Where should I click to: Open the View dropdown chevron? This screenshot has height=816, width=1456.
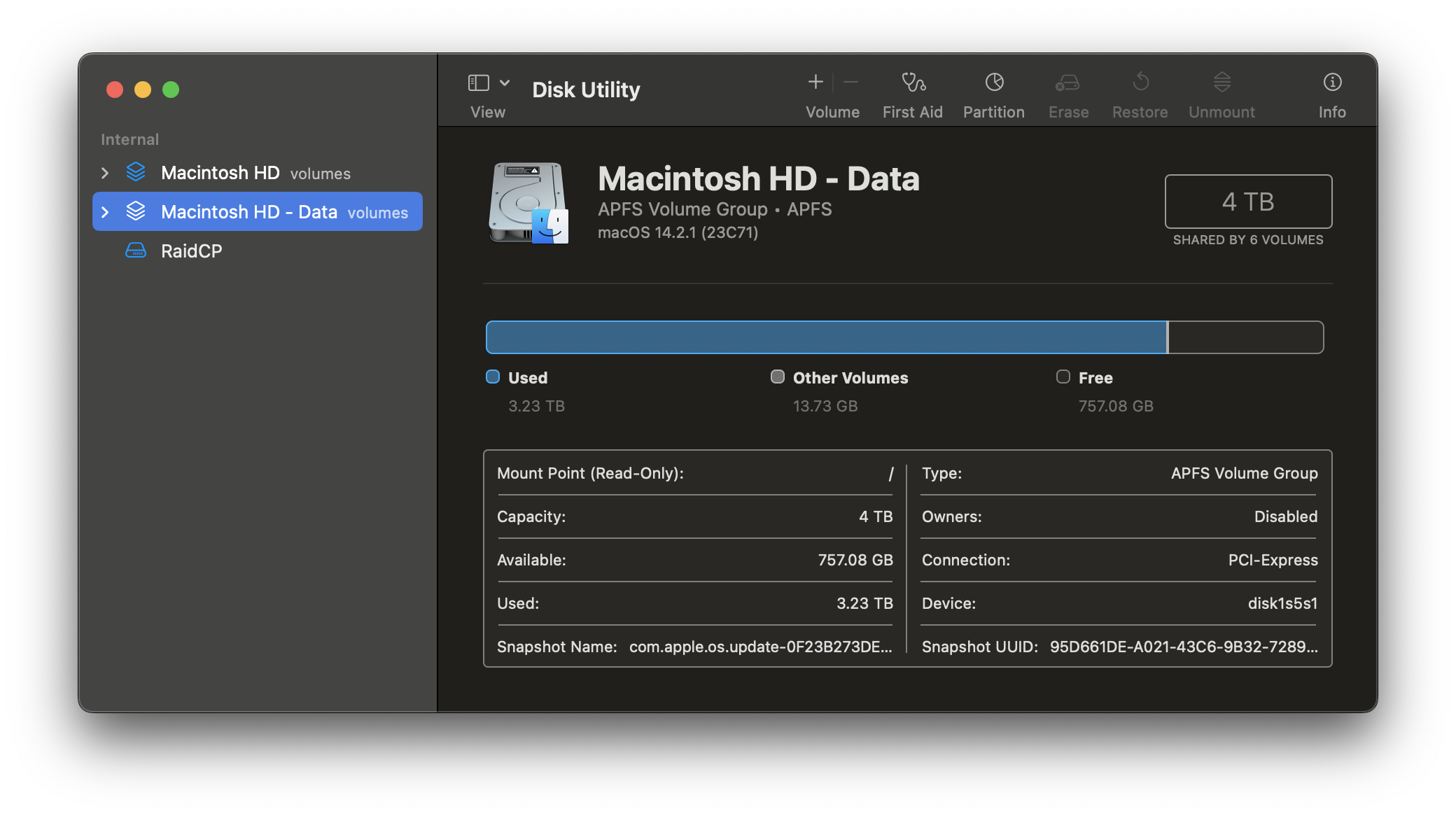click(505, 83)
